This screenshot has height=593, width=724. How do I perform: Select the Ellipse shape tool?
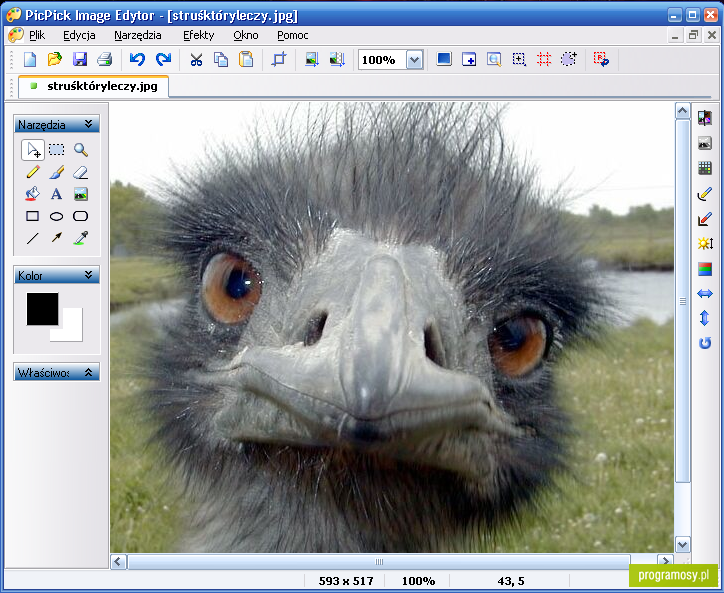pyautogui.click(x=57, y=216)
